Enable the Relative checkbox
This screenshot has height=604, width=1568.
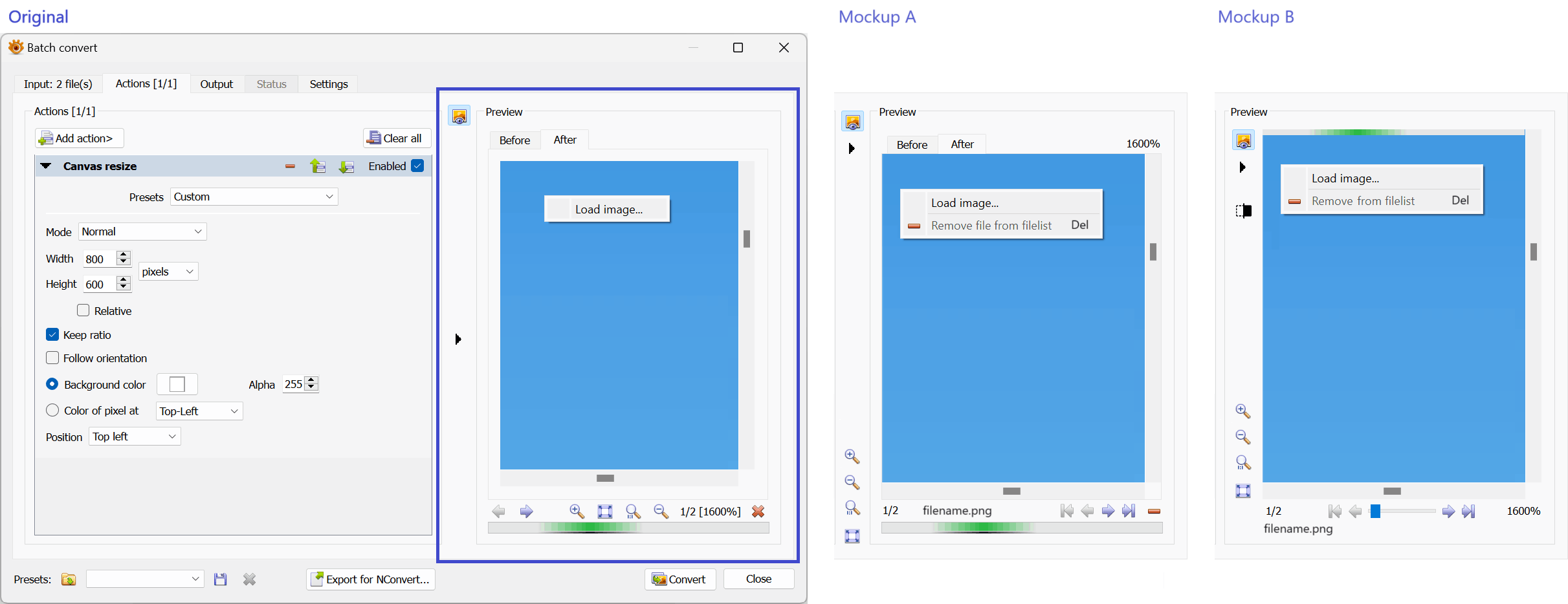point(83,310)
